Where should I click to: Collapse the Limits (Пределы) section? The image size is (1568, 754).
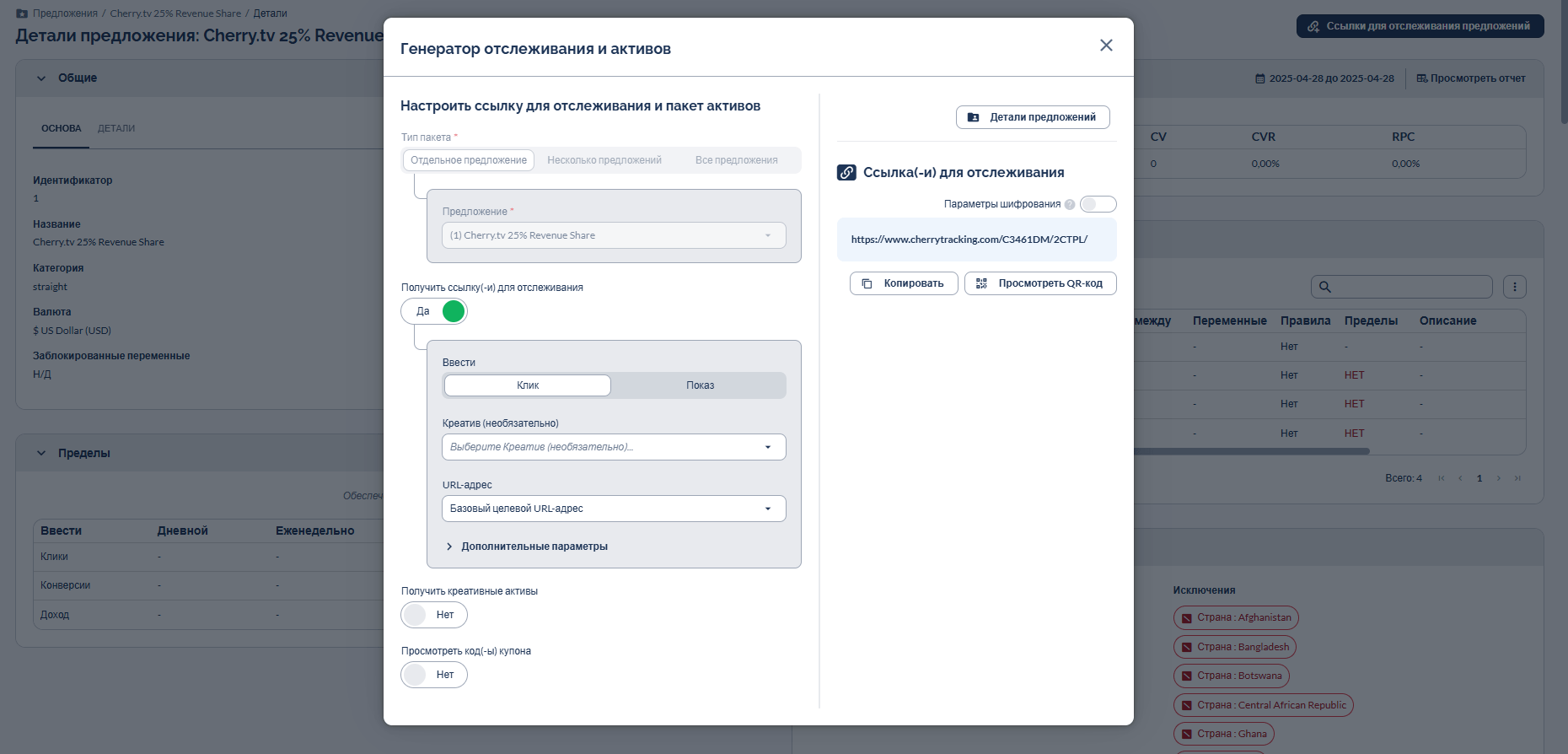coord(41,454)
